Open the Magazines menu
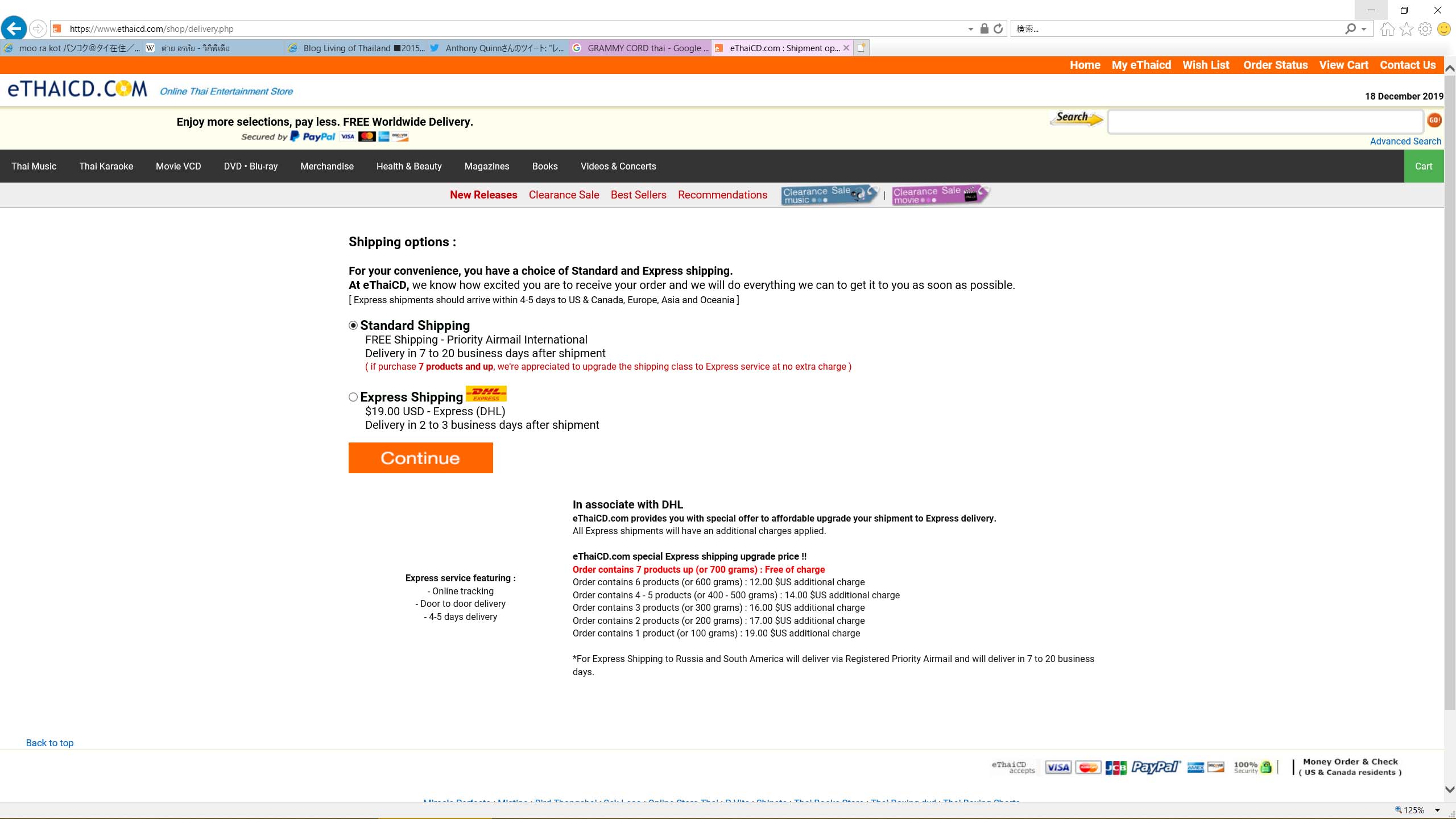 [x=487, y=166]
